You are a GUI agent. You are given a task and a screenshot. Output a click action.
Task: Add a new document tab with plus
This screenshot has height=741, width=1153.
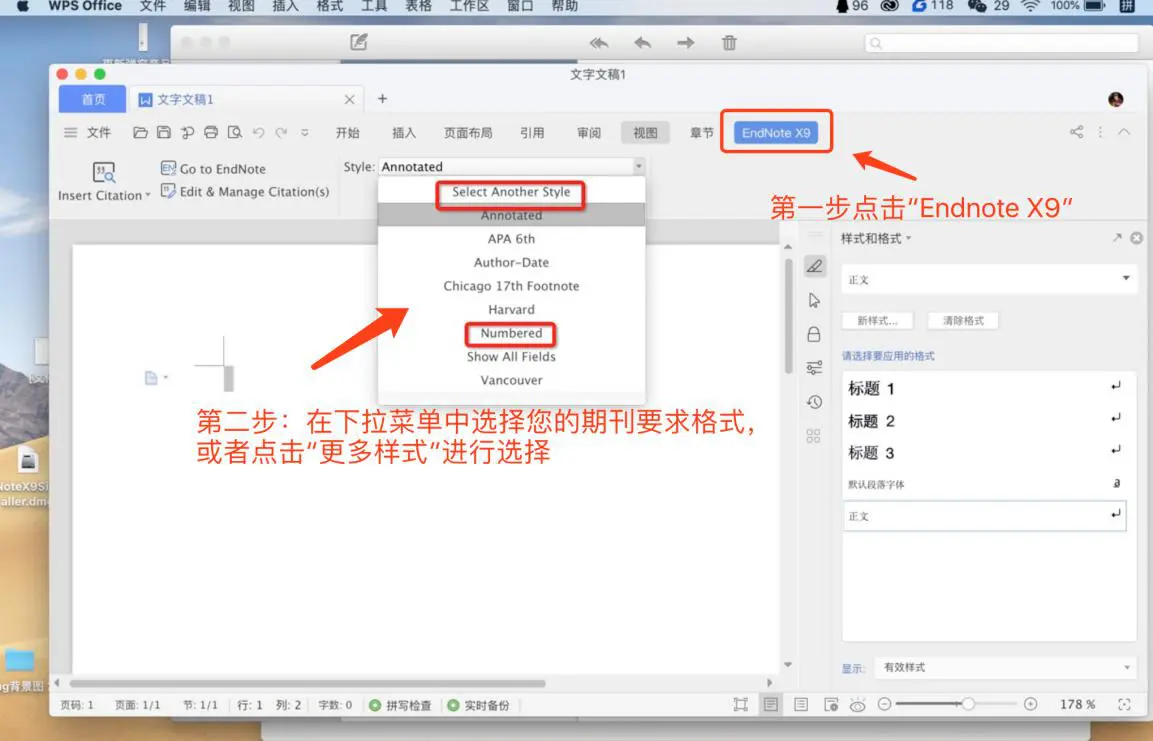coord(382,99)
